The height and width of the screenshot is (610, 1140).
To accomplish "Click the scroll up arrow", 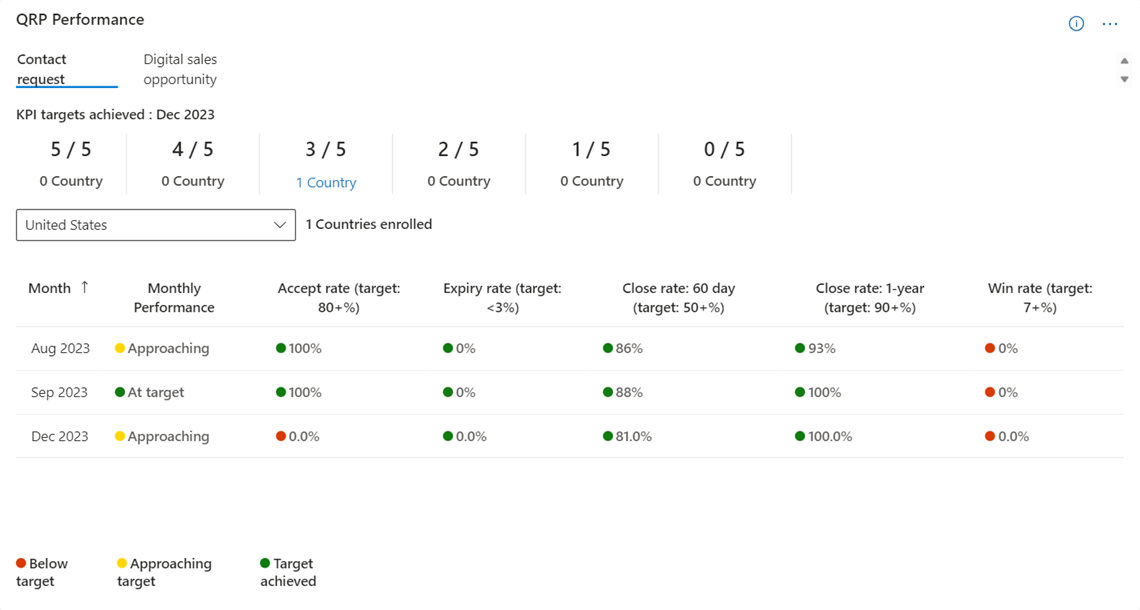I will [1124, 61].
